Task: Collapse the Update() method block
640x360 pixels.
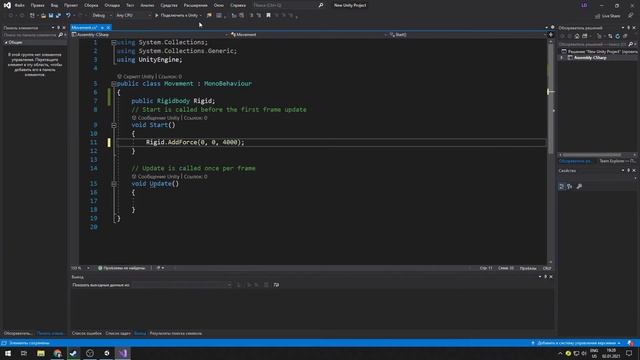Action: click(x=114, y=184)
